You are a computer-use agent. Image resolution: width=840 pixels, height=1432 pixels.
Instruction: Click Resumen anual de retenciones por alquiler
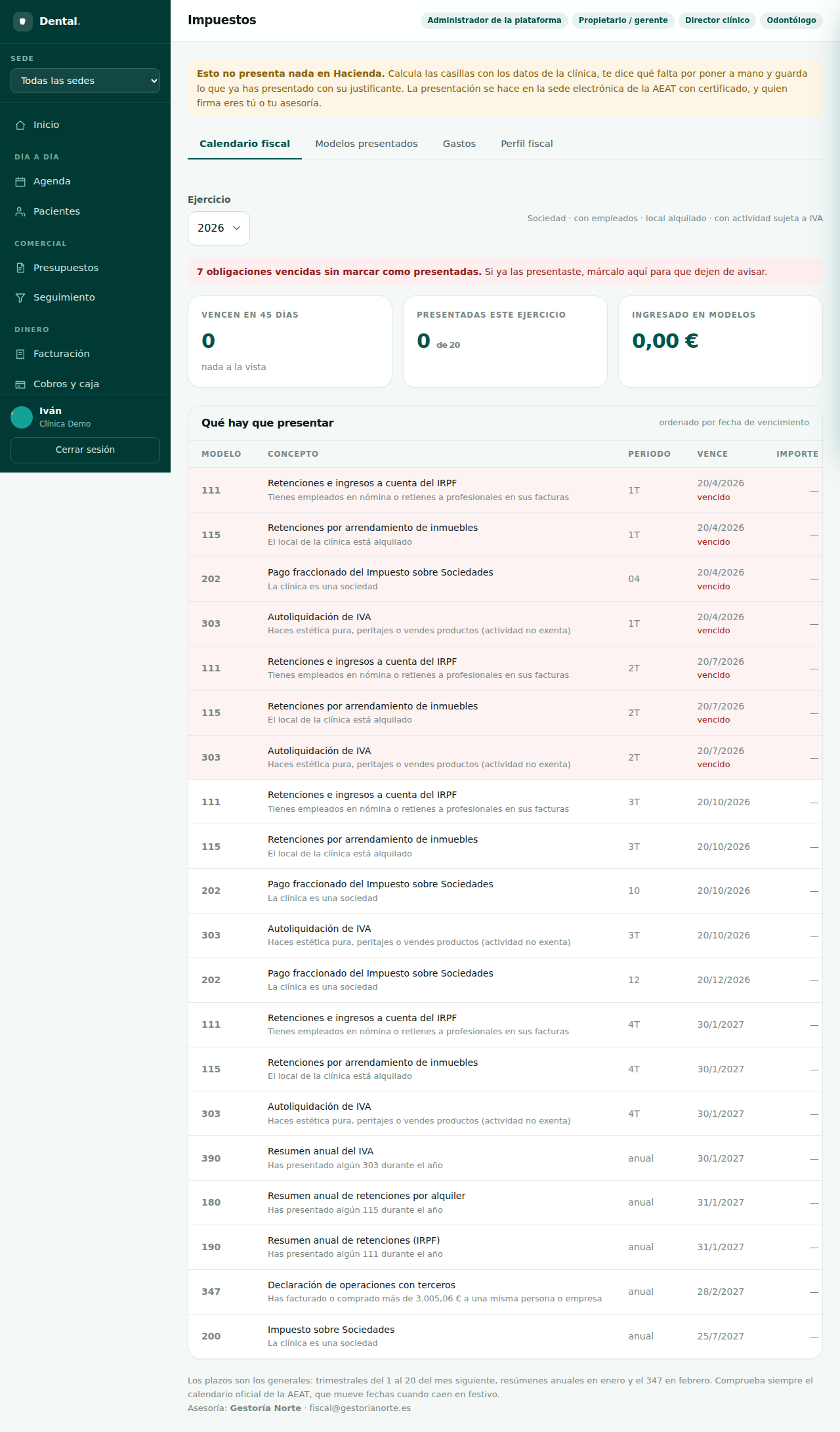(x=505, y=1203)
